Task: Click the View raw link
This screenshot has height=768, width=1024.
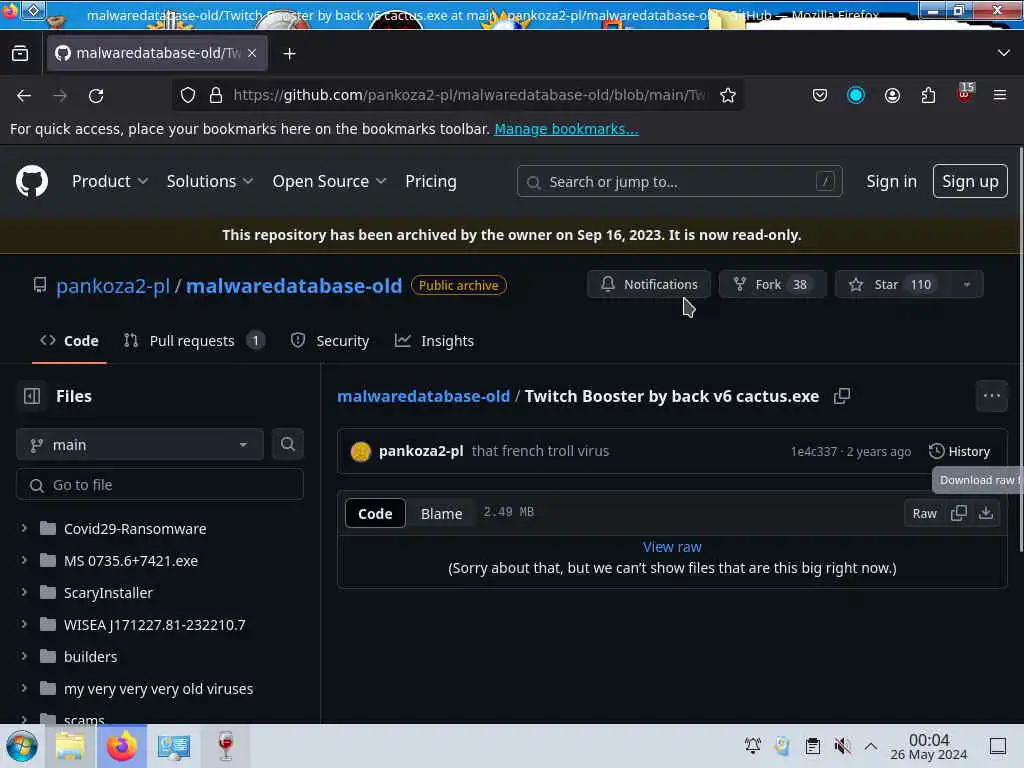Action: point(672,547)
